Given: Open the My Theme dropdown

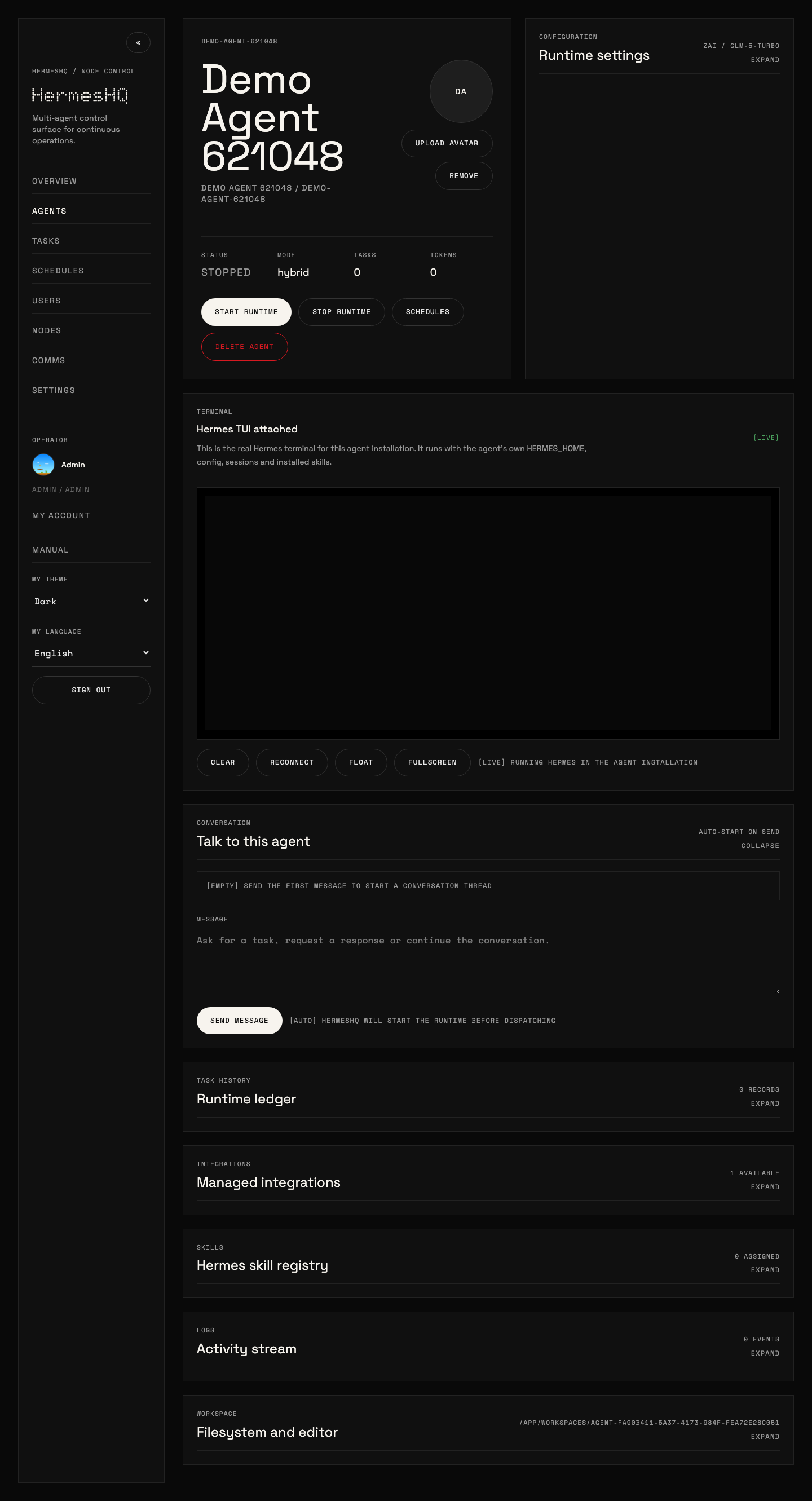Looking at the screenshot, I should tap(91, 601).
